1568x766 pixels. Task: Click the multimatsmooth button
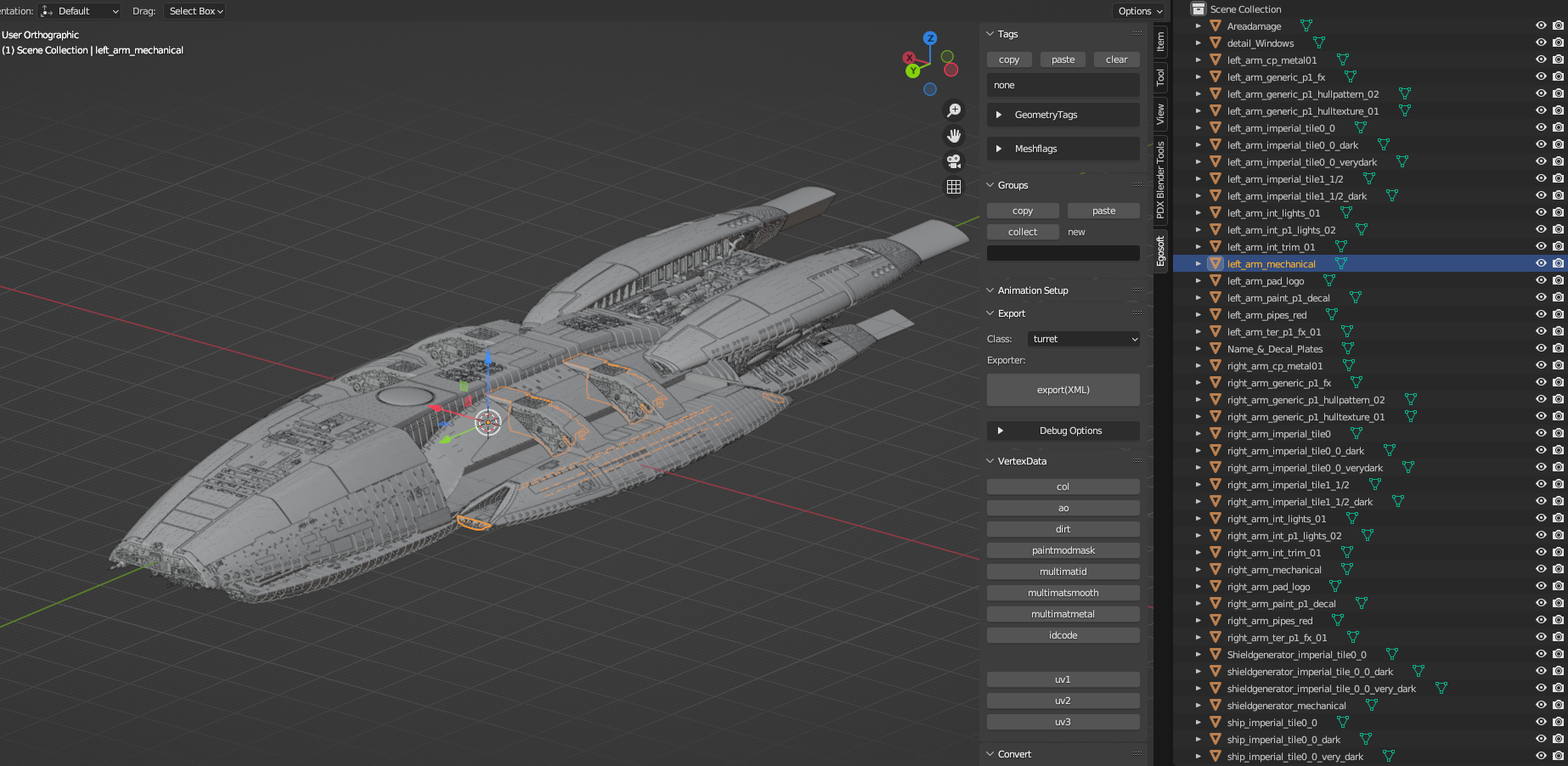point(1063,593)
